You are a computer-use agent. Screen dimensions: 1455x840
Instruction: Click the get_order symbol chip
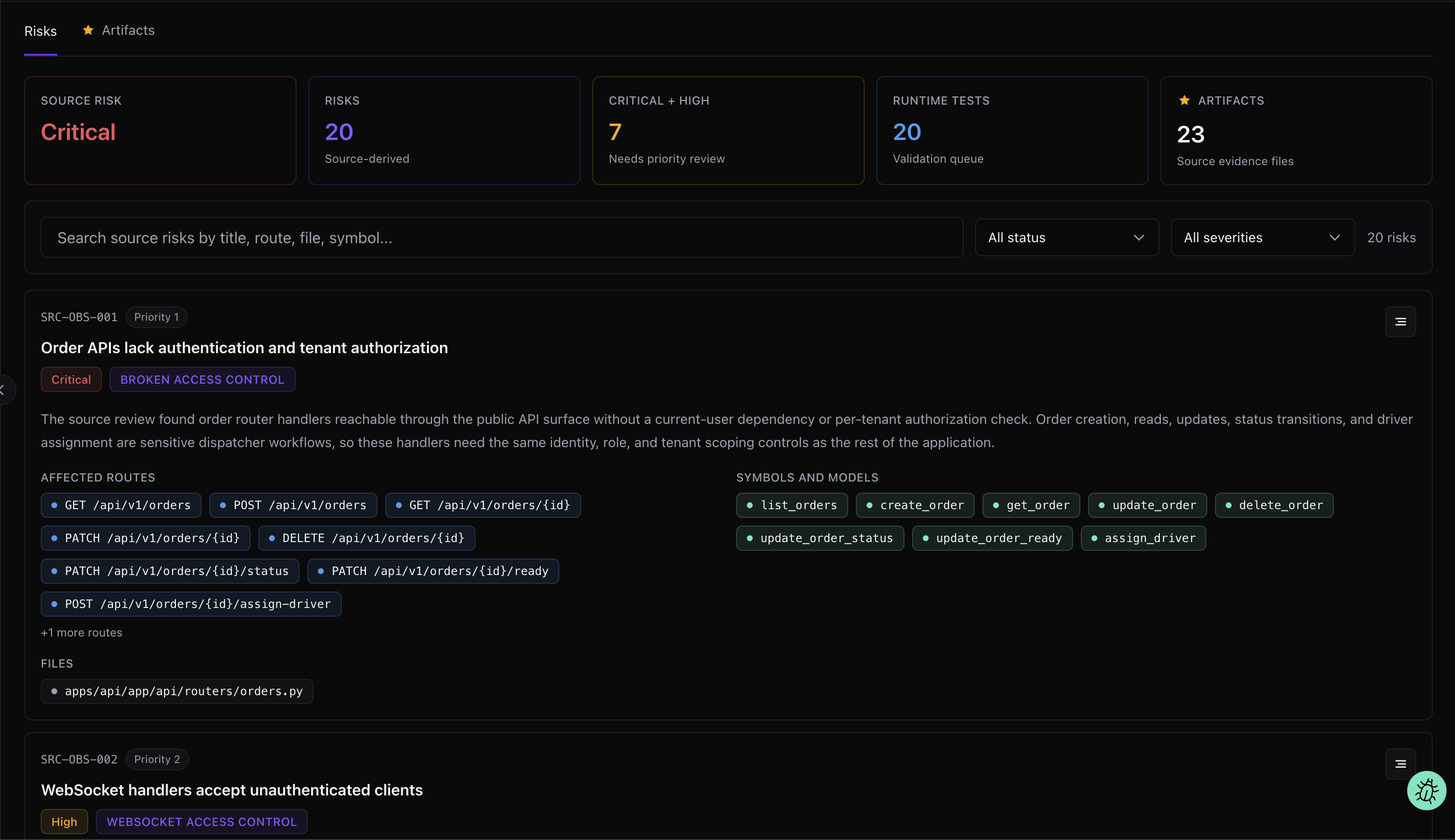pyautogui.click(x=1031, y=505)
